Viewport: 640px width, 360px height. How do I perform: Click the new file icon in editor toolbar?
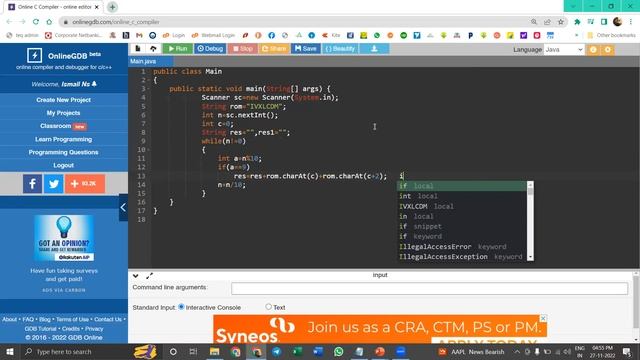point(138,49)
